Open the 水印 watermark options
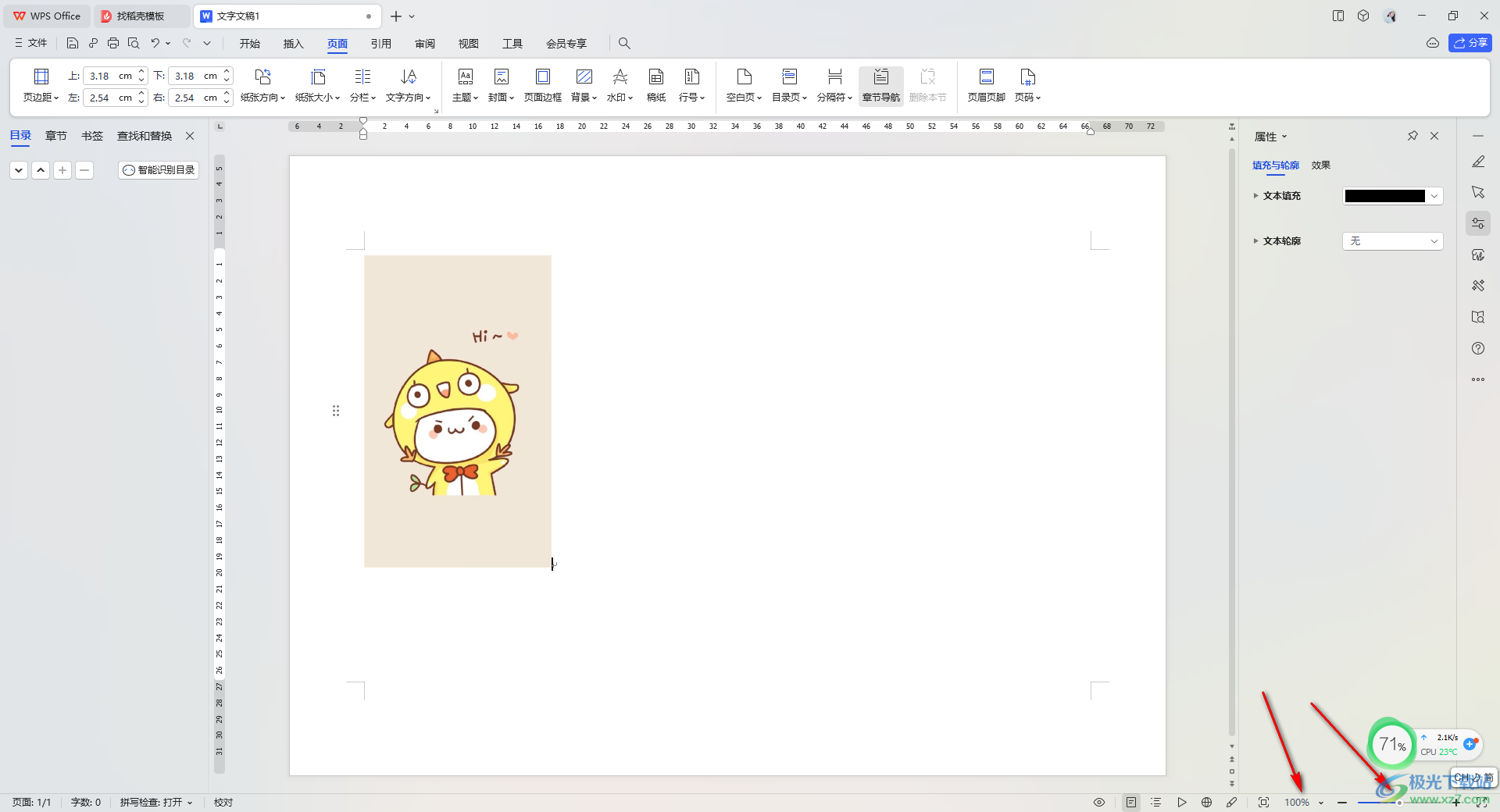1500x812 pixels. coord(620,86)
